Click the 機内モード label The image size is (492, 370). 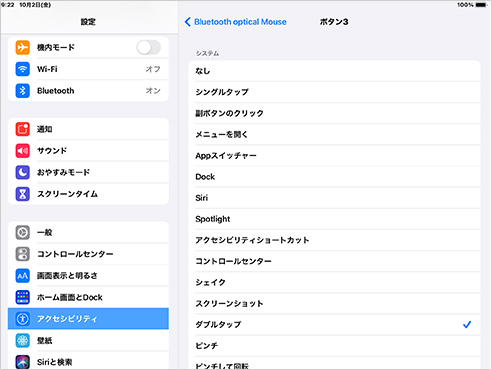(56, 47)
